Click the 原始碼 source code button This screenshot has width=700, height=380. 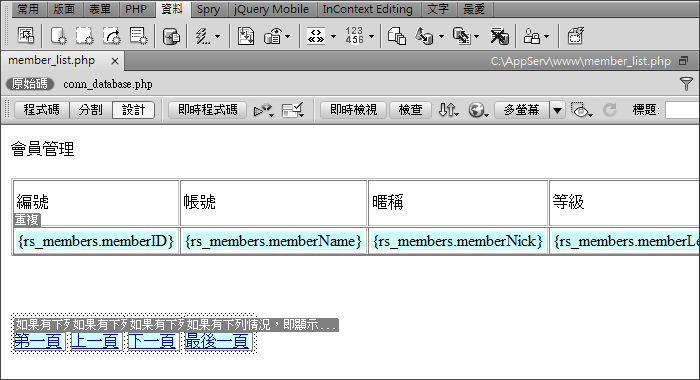(x=30, y=84)
